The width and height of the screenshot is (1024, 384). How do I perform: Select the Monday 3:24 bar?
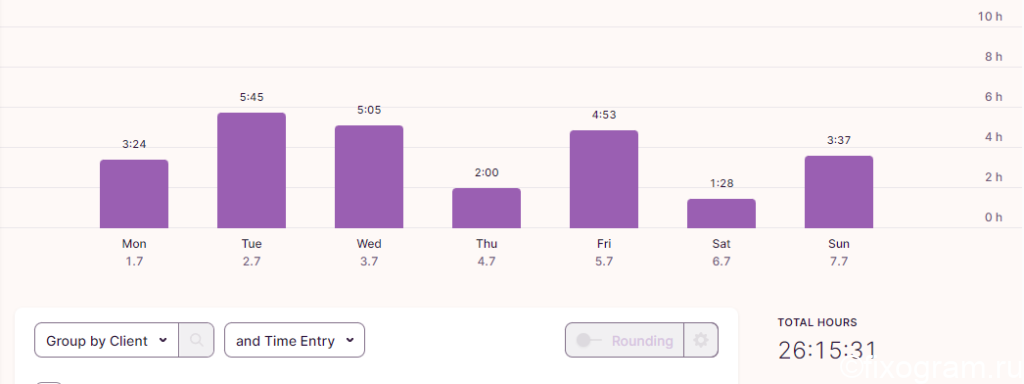134,194
